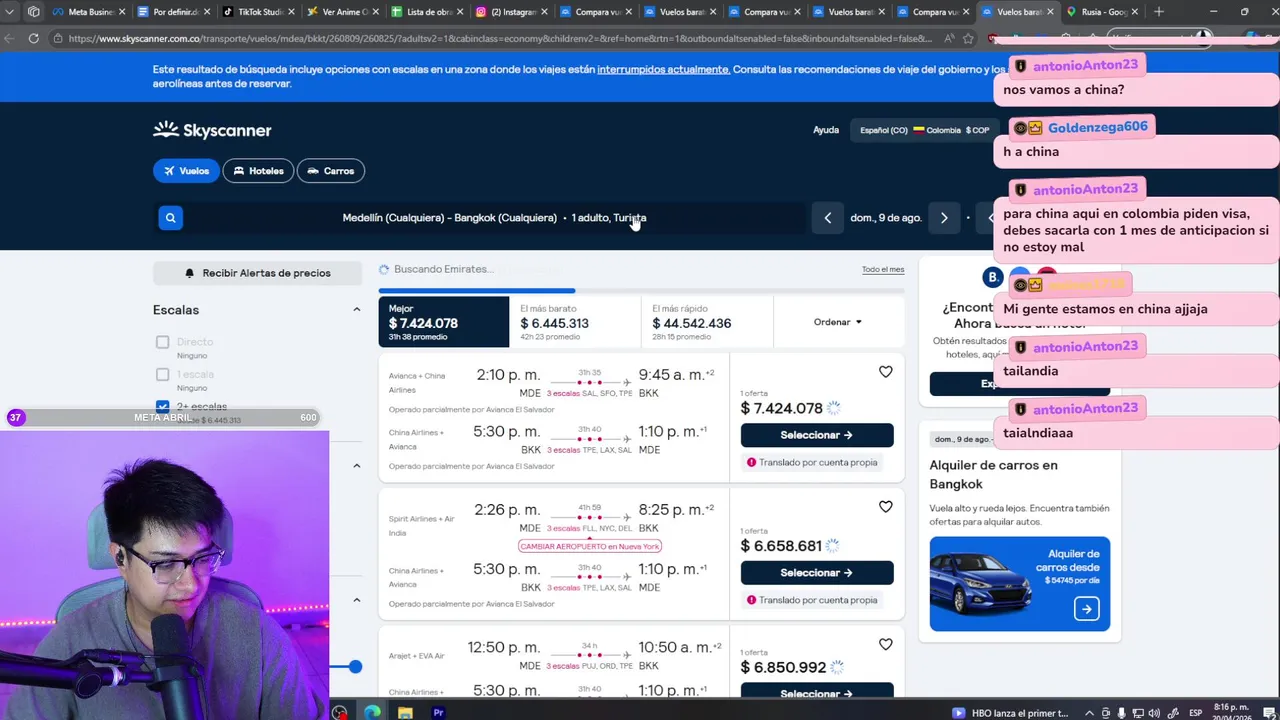Go to next date after dom., 9 de ago.
The width and height of the screenshot is (1280, 720).
coord(943,218)
